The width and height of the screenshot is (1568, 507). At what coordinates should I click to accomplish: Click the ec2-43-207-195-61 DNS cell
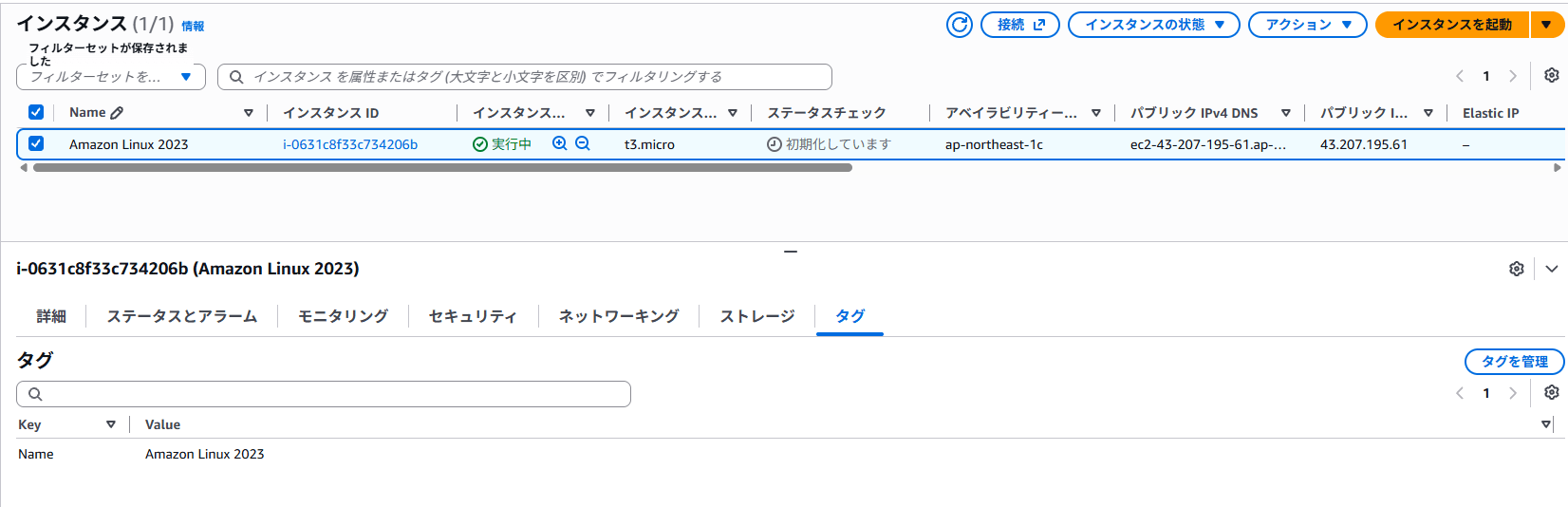(1208, 144)
